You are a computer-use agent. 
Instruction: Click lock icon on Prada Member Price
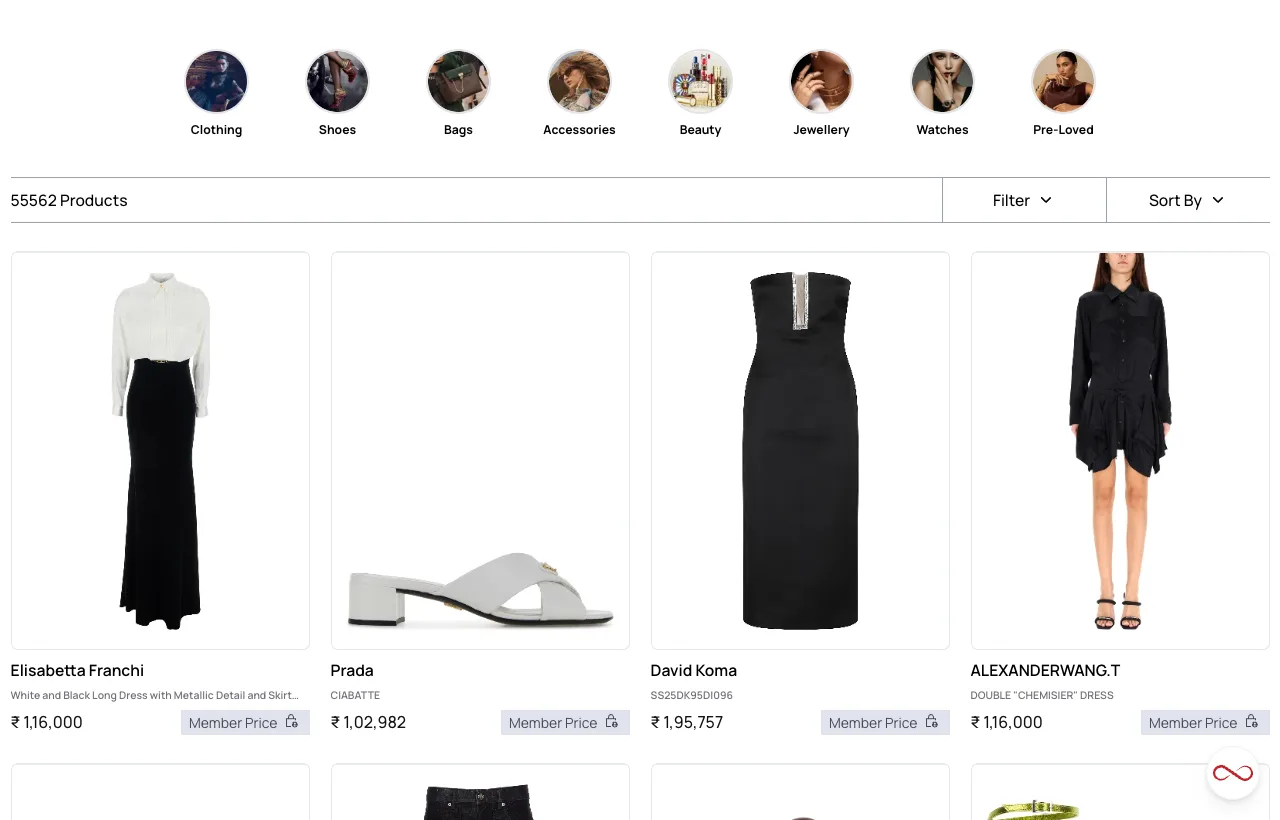point(612,722)
